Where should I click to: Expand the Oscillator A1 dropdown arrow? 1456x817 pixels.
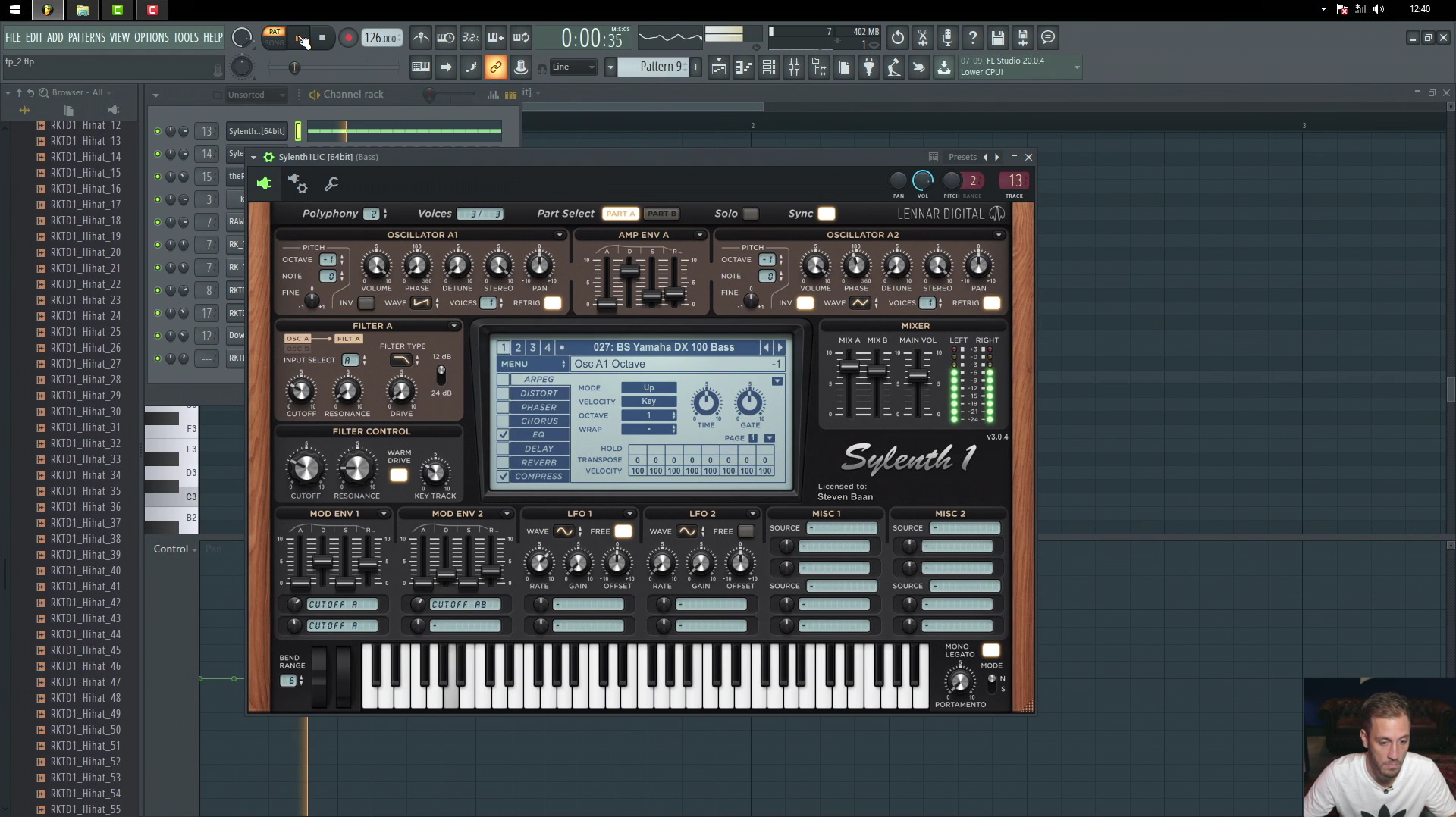[560, 235]
